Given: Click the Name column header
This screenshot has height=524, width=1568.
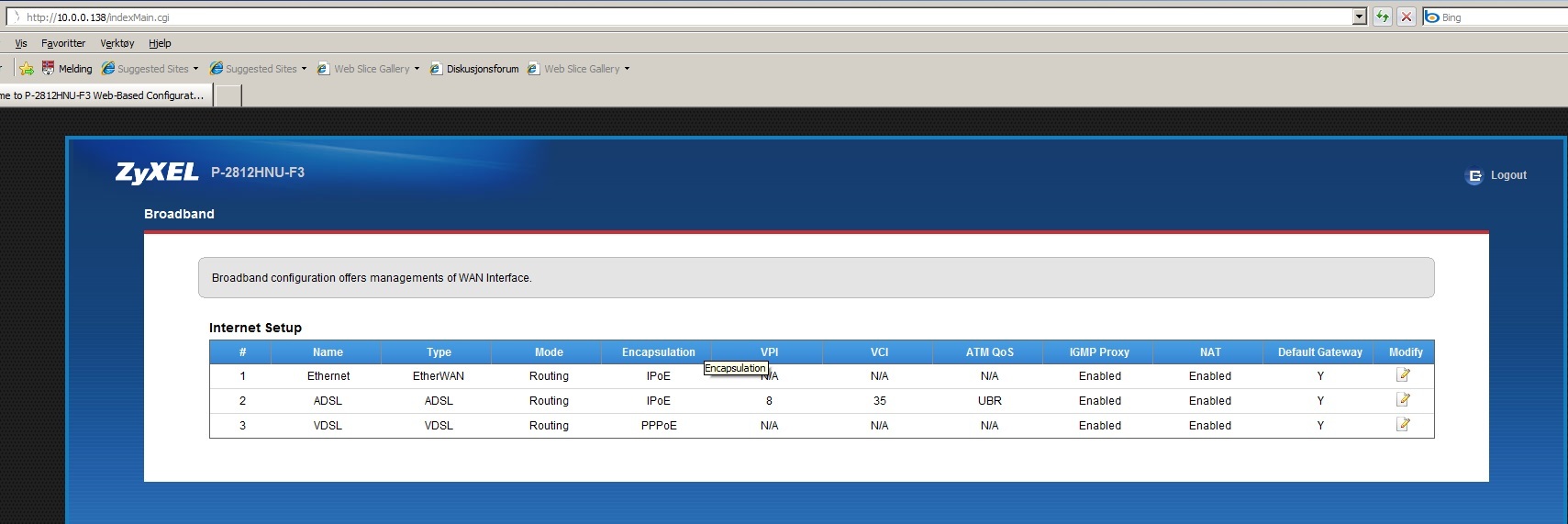Looking at the screenshot, I should click(328, 352).
